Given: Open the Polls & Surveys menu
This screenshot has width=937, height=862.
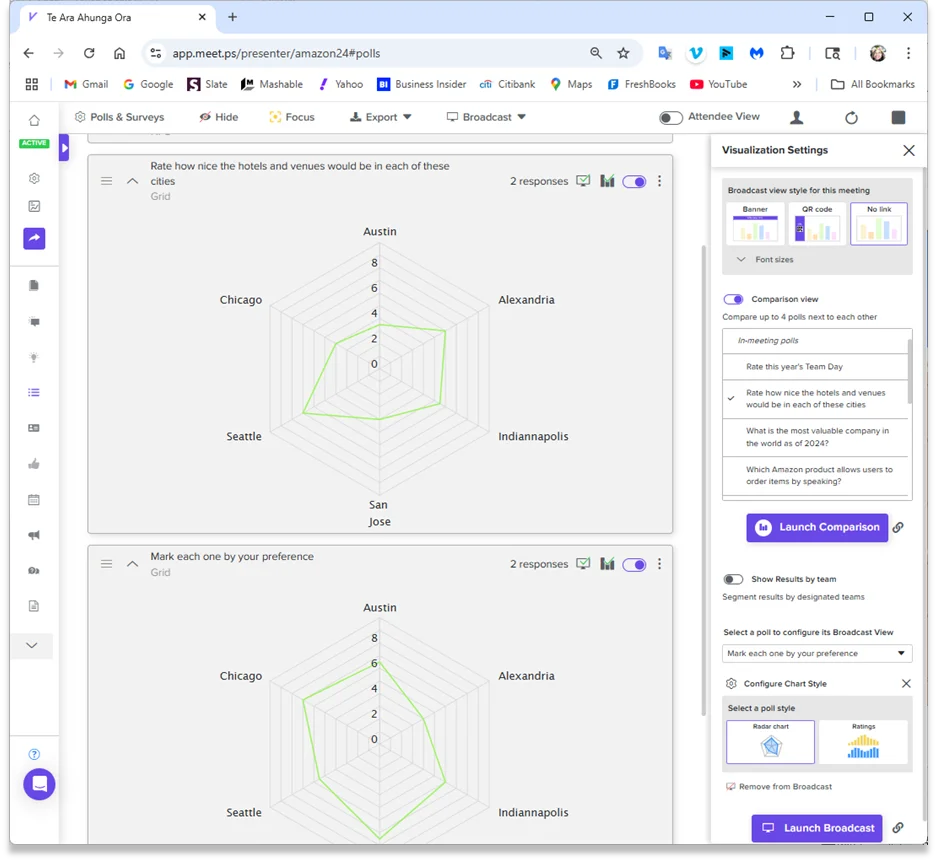Looking at the screenshot, I should point(119,117).
